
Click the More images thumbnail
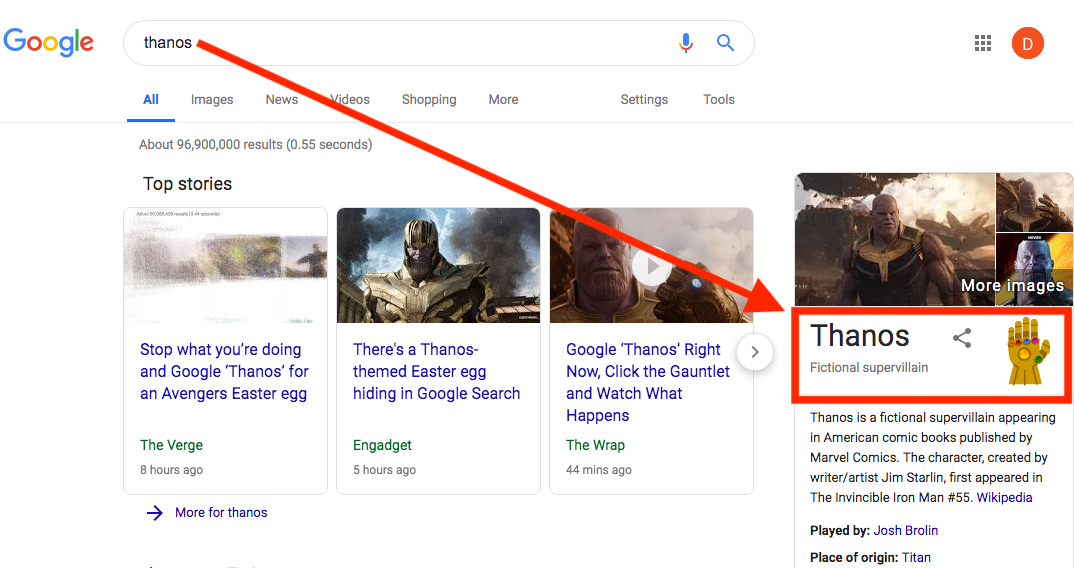(1034, 268)
